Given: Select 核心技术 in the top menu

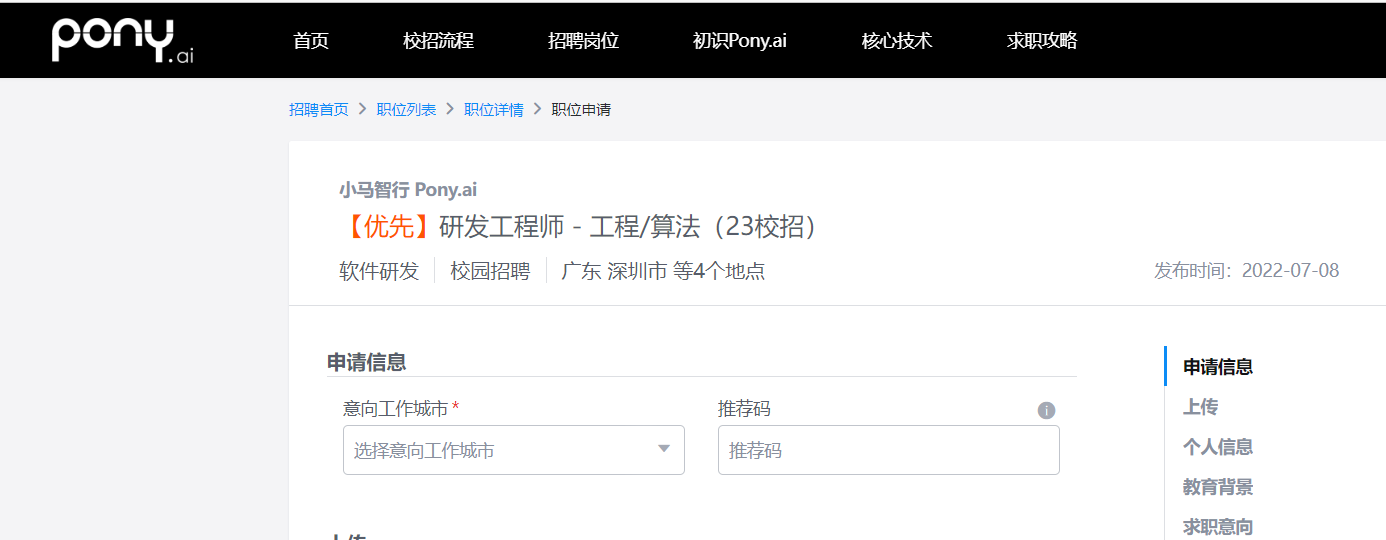Looking at the screenshot, I should pos(897,41).
